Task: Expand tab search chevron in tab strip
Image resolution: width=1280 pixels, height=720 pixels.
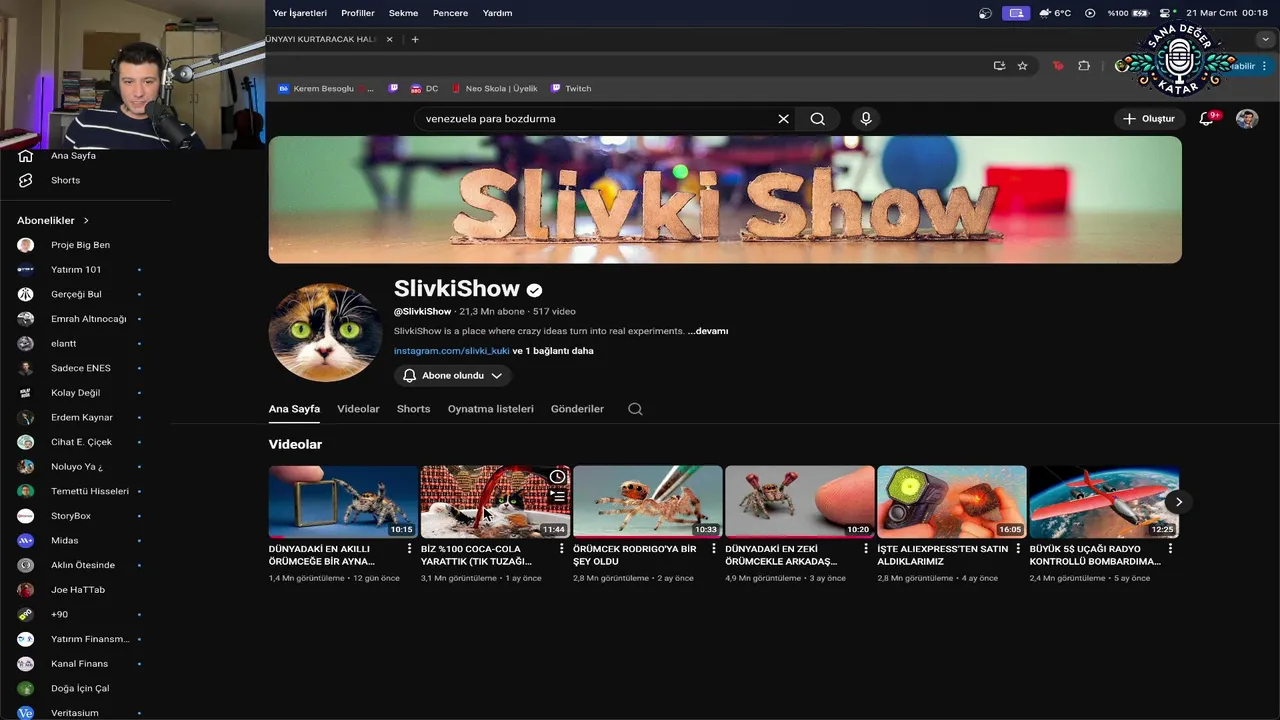Action: pyautogui.click(x=1265, y=39)
